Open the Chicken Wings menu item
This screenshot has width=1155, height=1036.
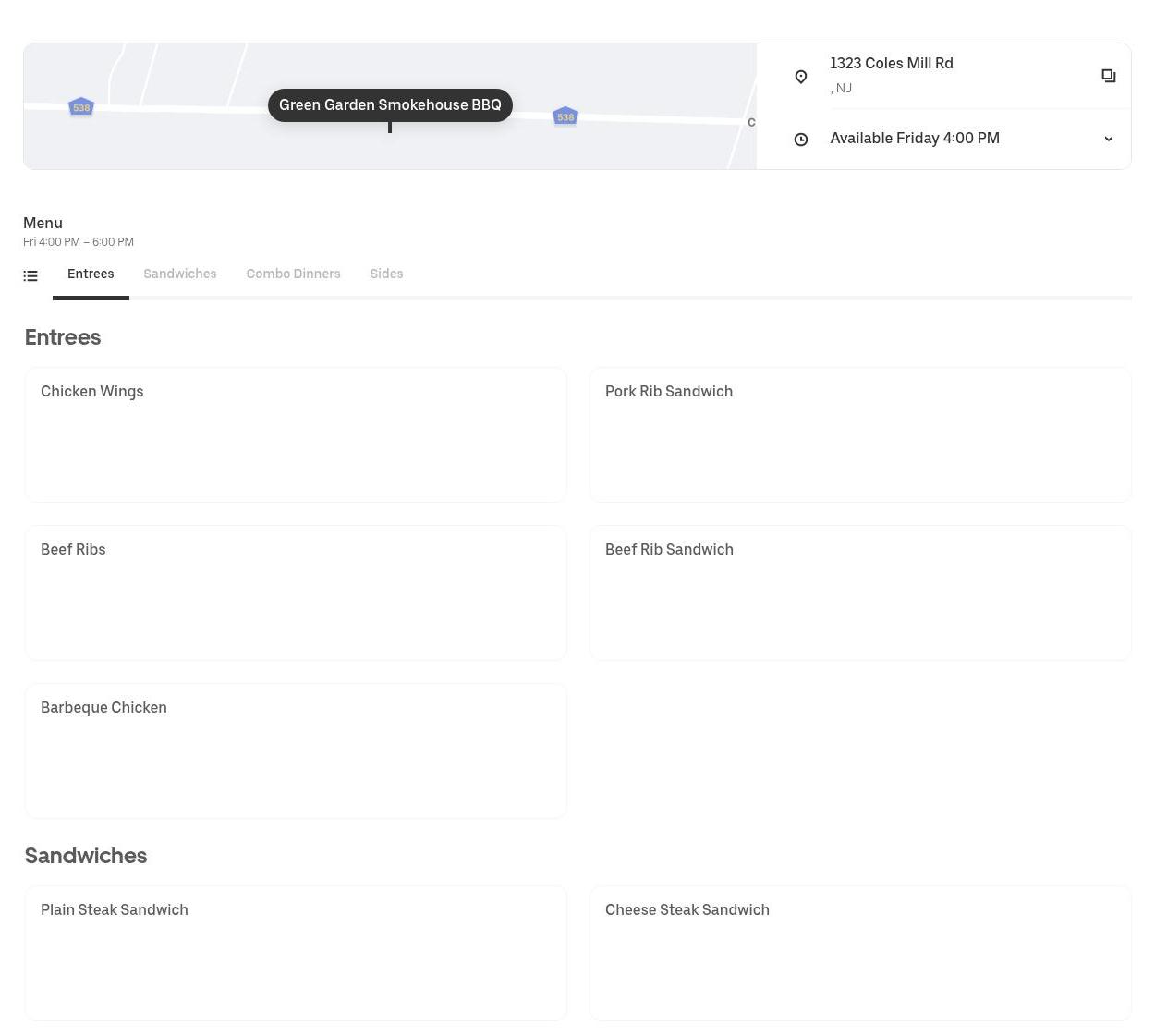click(296, 434)
